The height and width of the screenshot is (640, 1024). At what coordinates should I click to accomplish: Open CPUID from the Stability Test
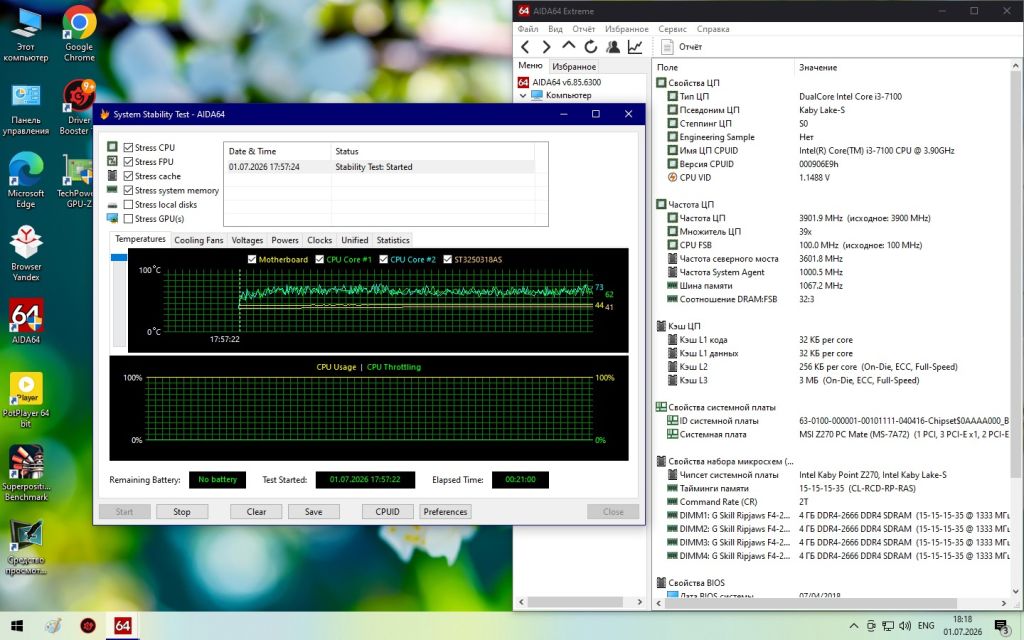pyautogui.click(x=387, y=512)
